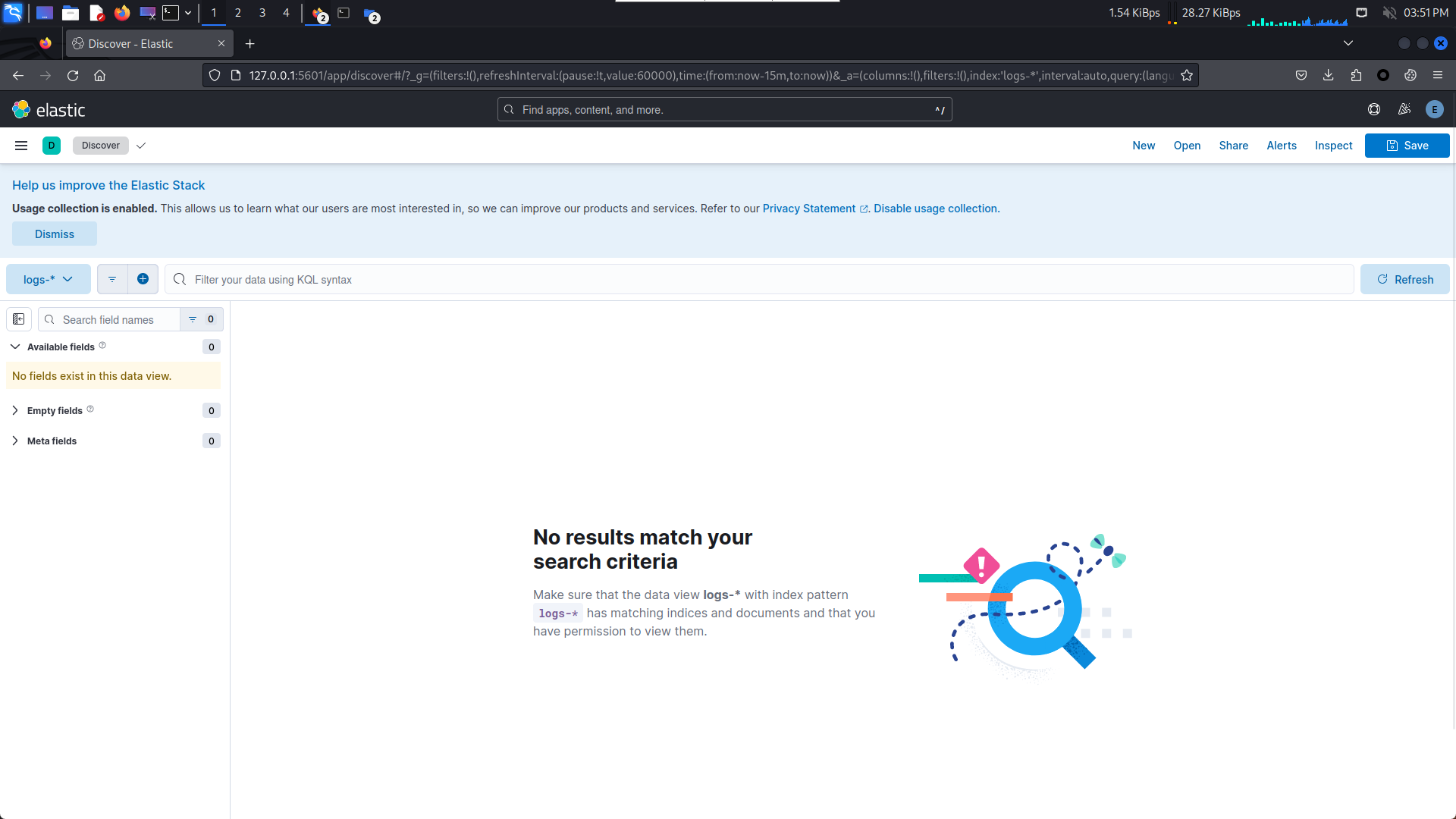Click the Elastic logo in the header
Image resolution: width=1456 pixels, height=819 pixels.
tap(49, 109)
